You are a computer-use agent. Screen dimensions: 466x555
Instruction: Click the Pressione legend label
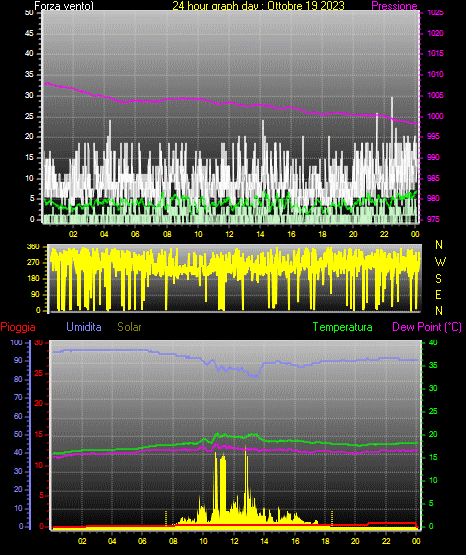click(394, 6)
